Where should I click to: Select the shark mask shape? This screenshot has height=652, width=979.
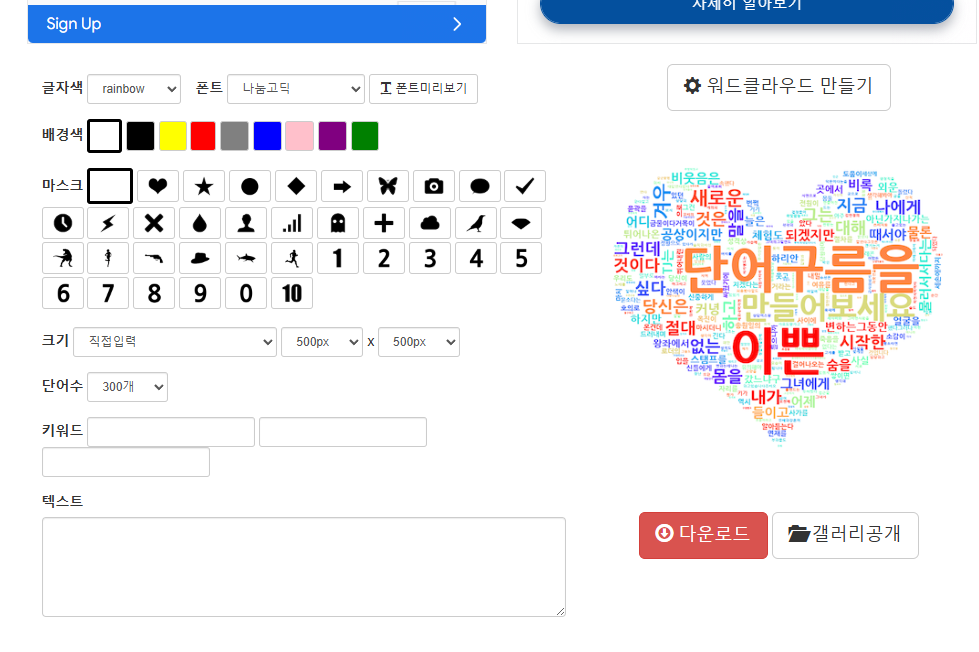point(245,258)
